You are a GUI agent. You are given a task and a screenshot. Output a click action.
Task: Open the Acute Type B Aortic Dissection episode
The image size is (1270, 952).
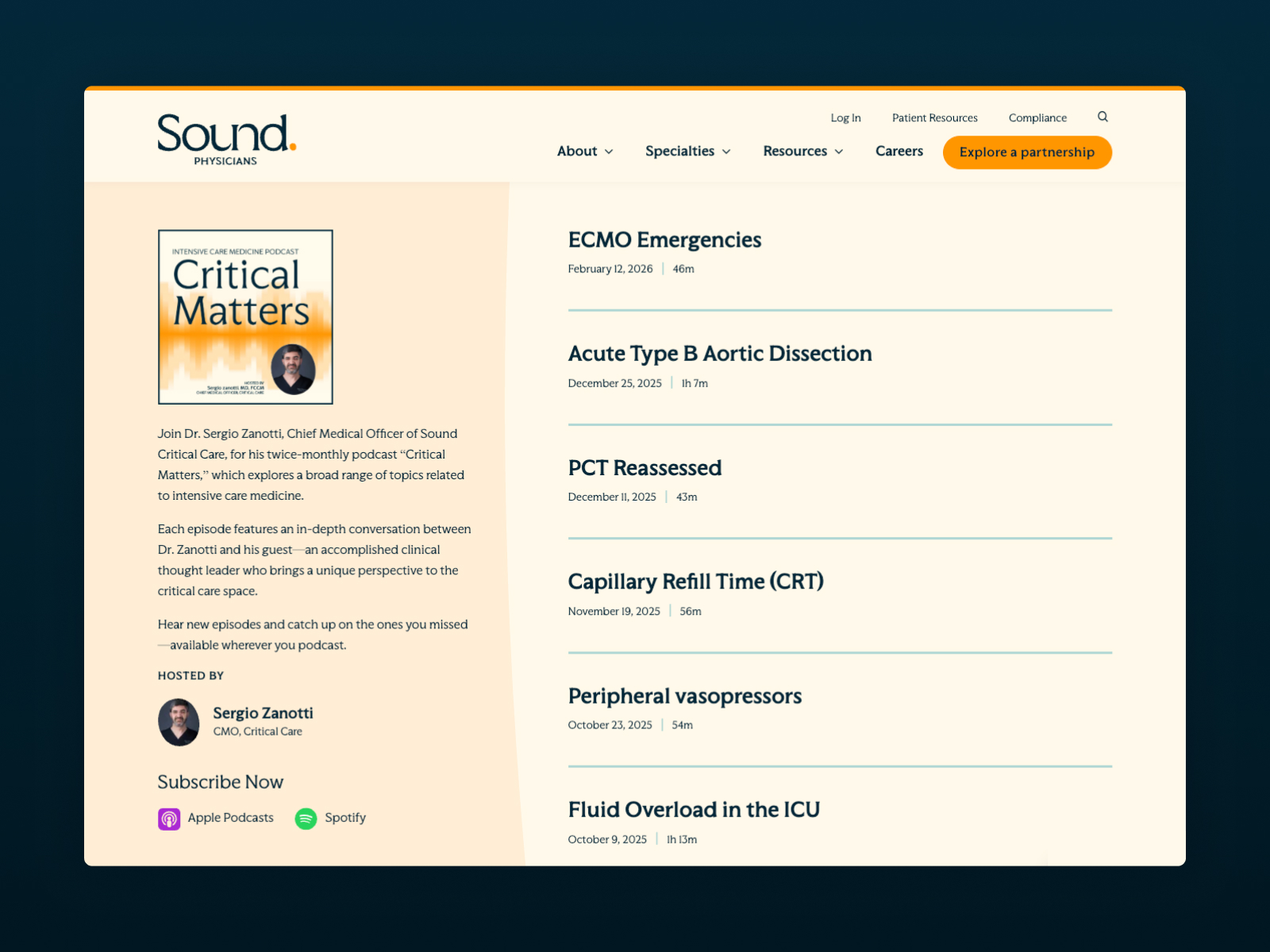point(719,354)
